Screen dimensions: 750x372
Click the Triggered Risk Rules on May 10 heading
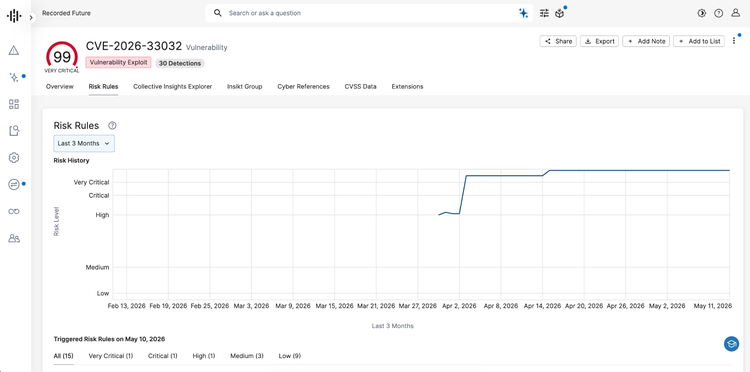tap(110, 339)
